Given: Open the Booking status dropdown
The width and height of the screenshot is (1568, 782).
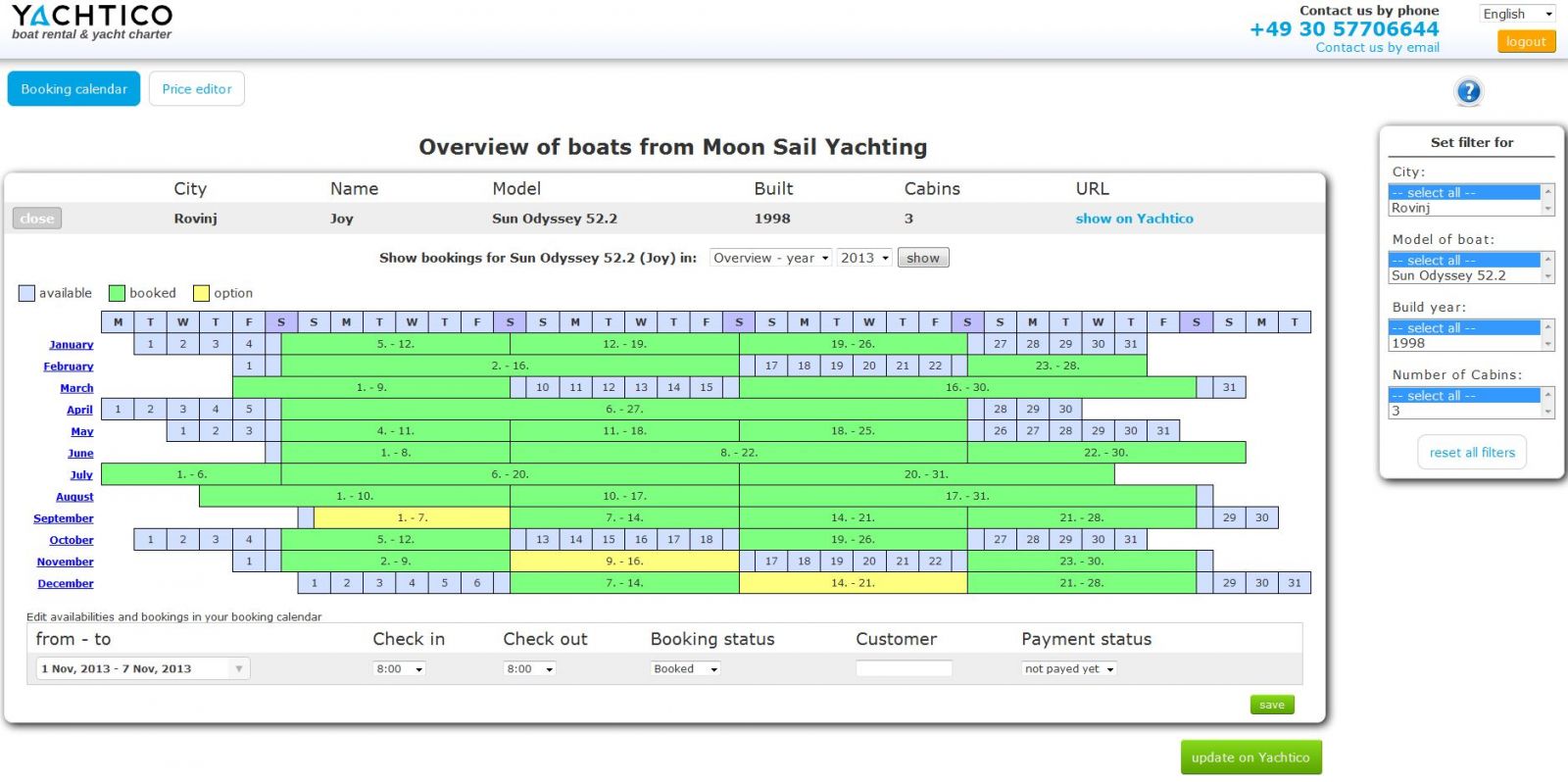Looking at the screenshot, I should 685,669.
